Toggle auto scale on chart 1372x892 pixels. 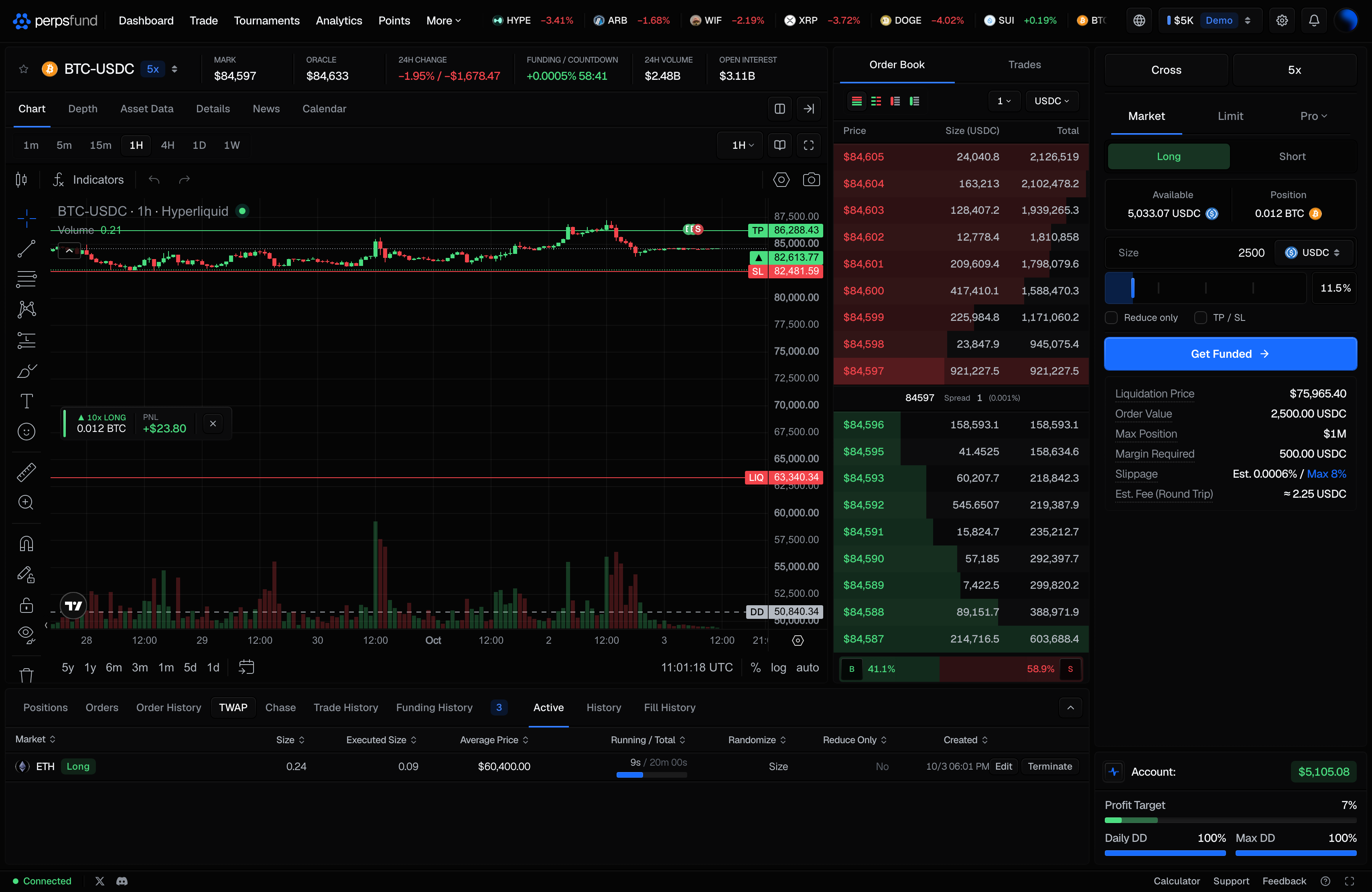point(807,667)
